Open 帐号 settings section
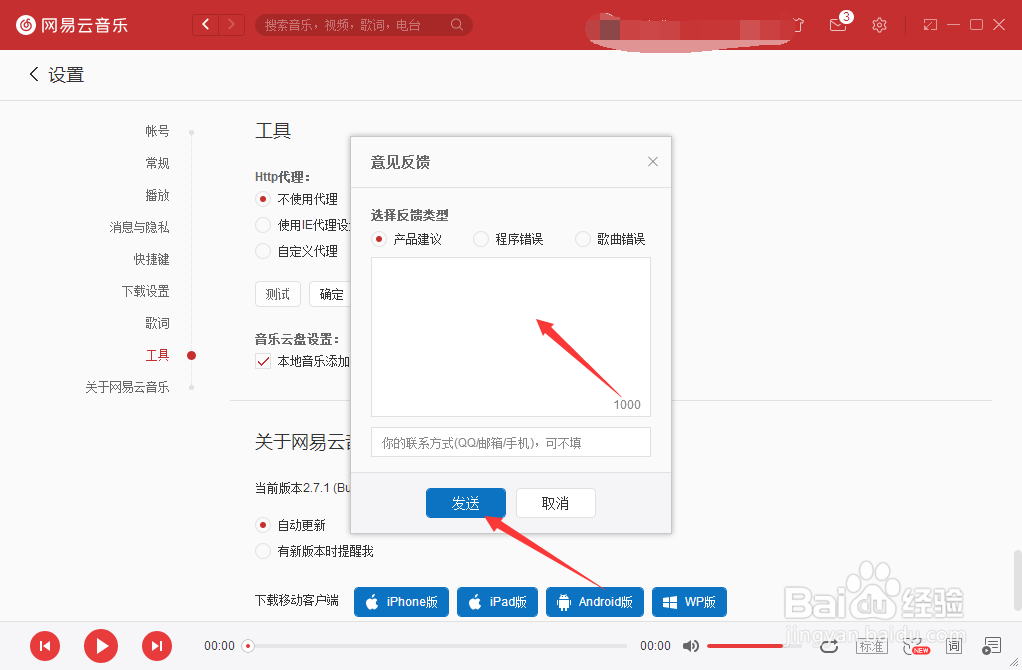The height and width of the screenshot is (670, 1022). pos(157,131)
